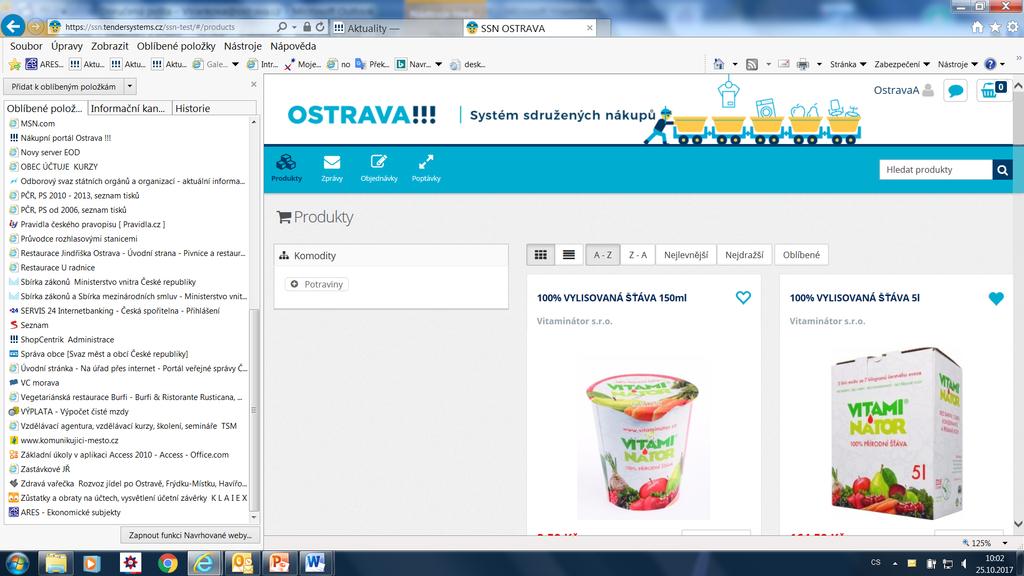Open the Zabezpečení dropdown
Screen dimensions: 1024x576
[902, 64]
